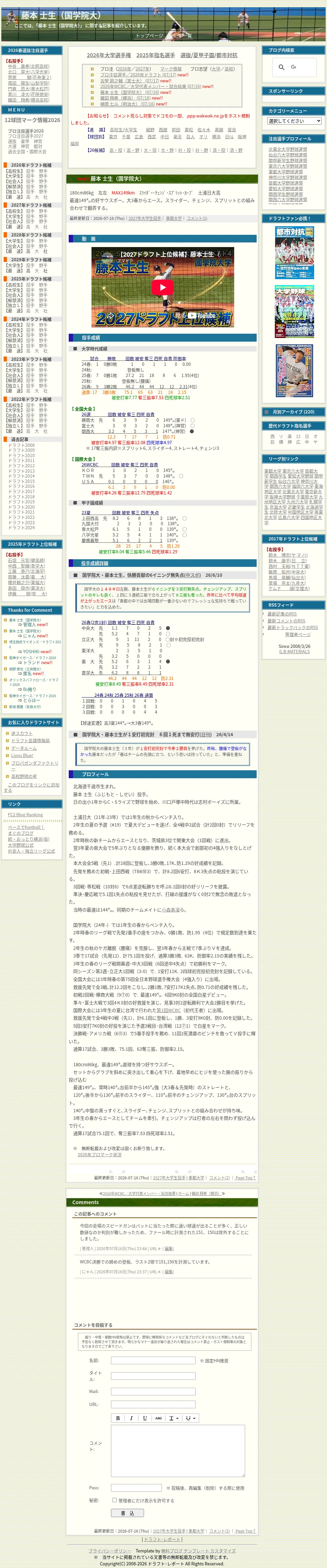The image size is (327, 1568).
Task: Open the 最新コメントのRSS feed link
Action: (x=286, y=621)
